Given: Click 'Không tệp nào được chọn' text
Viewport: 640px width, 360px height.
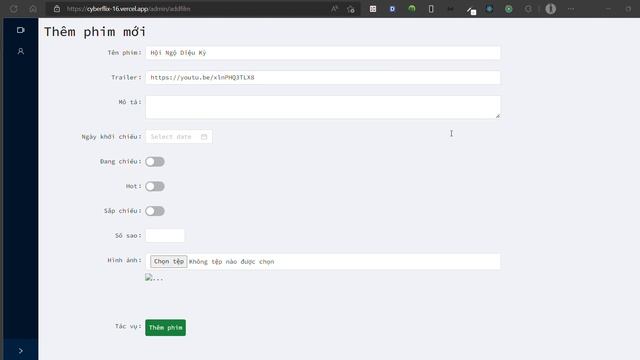Looking at the screenshot, I should [x=231, y=262].
